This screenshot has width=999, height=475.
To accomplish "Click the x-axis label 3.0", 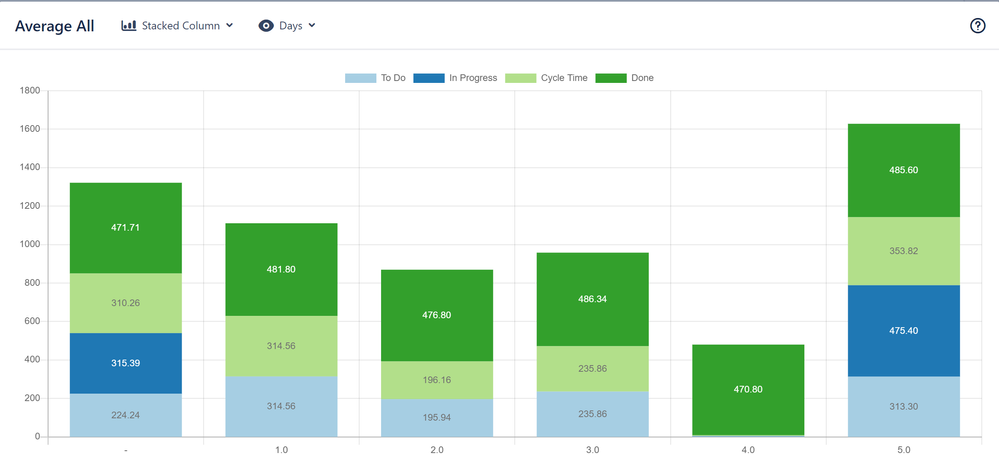I will (x=593, y=450).
